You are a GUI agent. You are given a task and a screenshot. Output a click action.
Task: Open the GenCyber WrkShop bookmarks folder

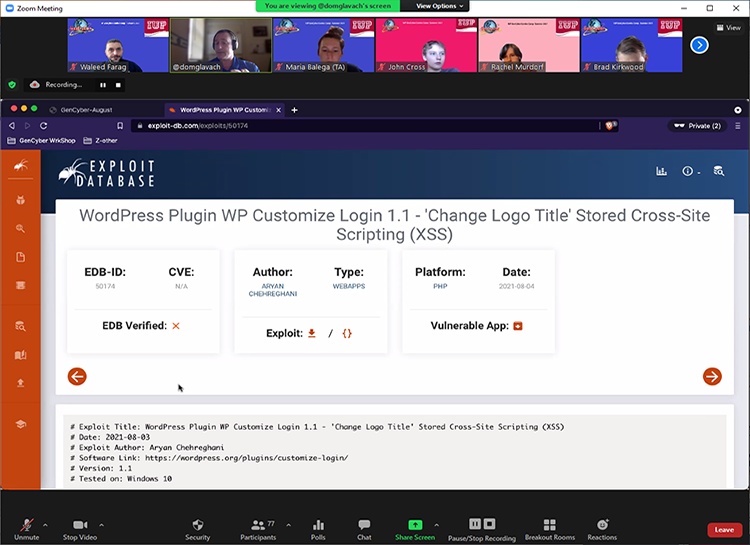pos(41,140)
